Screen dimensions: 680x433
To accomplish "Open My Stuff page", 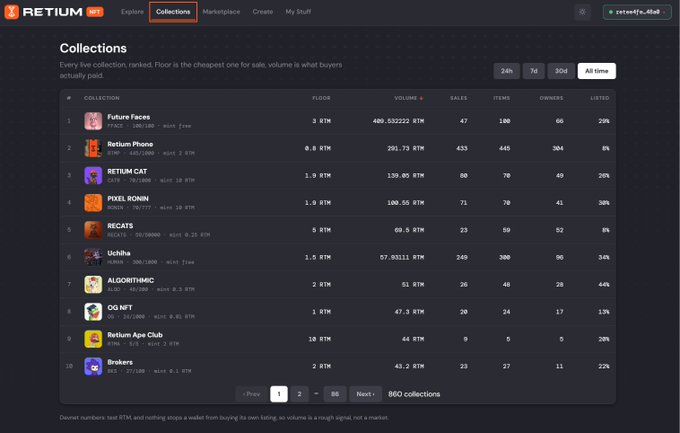I will coord(298,12).
